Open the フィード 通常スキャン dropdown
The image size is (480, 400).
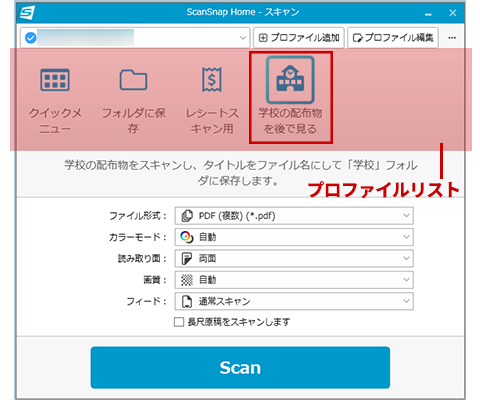[x=294, y=301]
